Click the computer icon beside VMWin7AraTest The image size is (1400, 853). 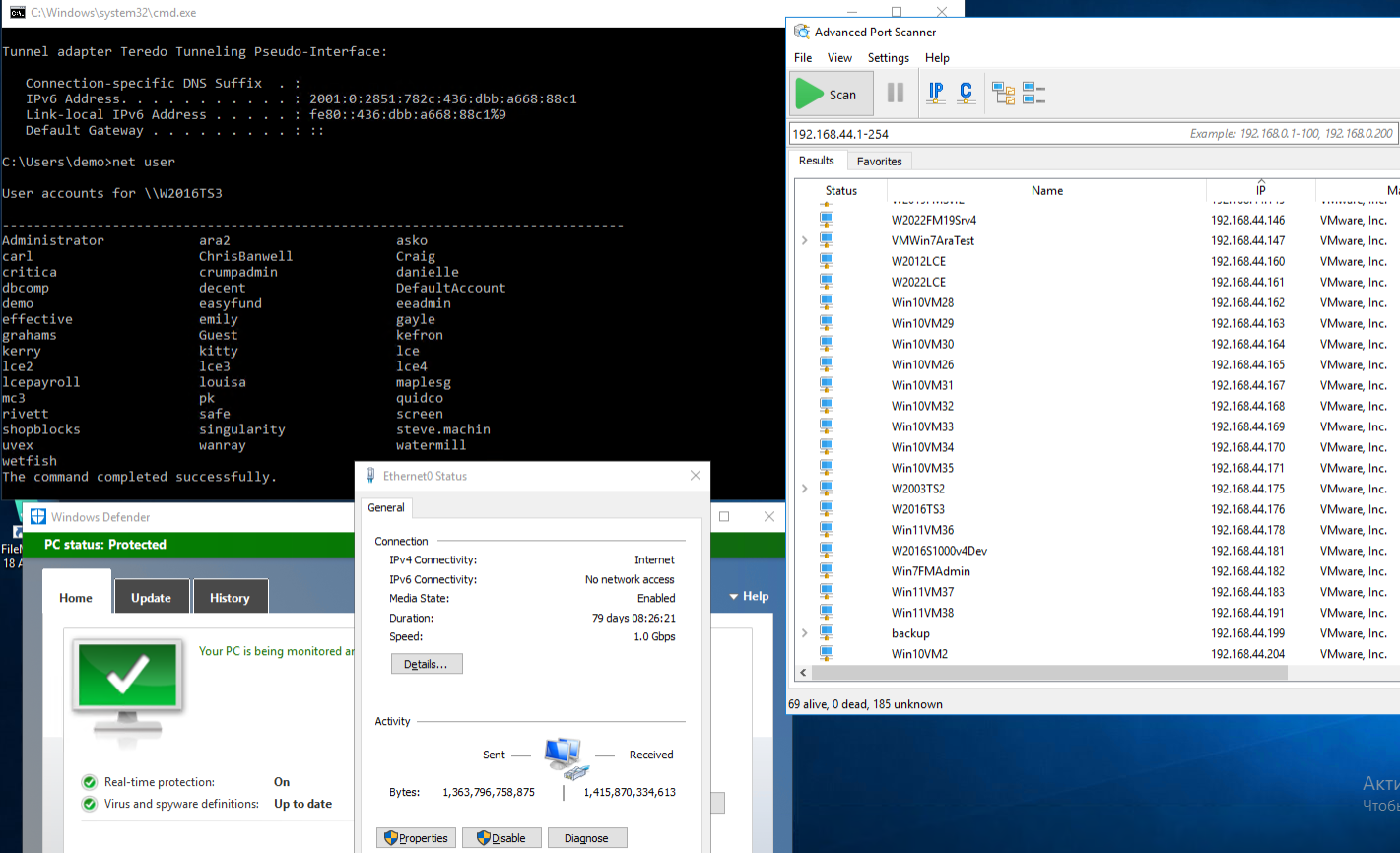[x=827, y=240]
